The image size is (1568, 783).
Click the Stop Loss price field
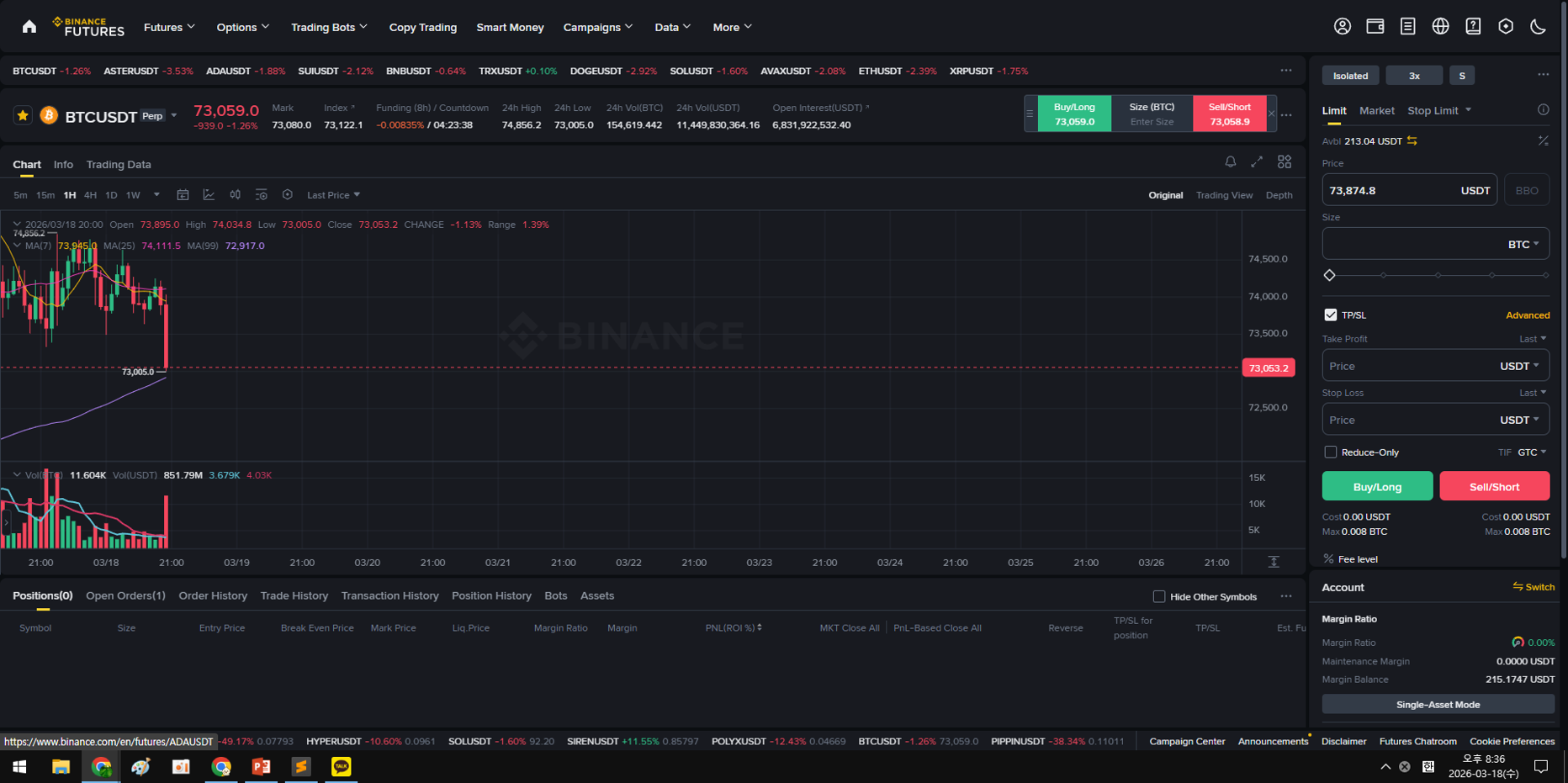1435,420
